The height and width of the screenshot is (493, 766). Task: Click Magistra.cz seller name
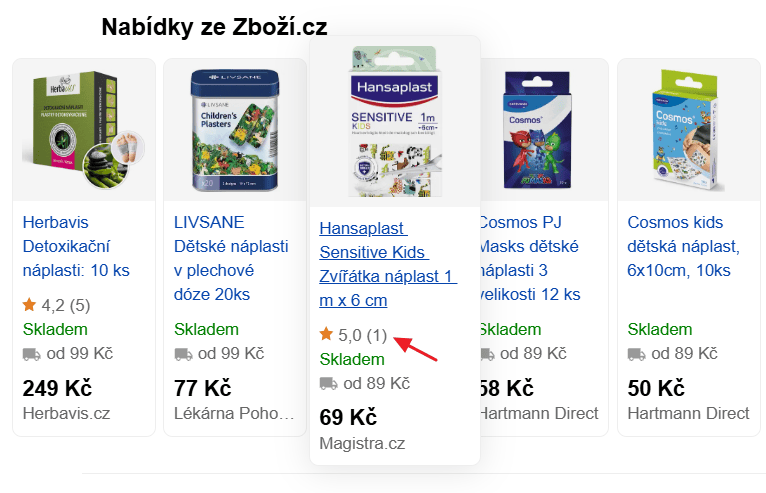click(x=362, y=443)
